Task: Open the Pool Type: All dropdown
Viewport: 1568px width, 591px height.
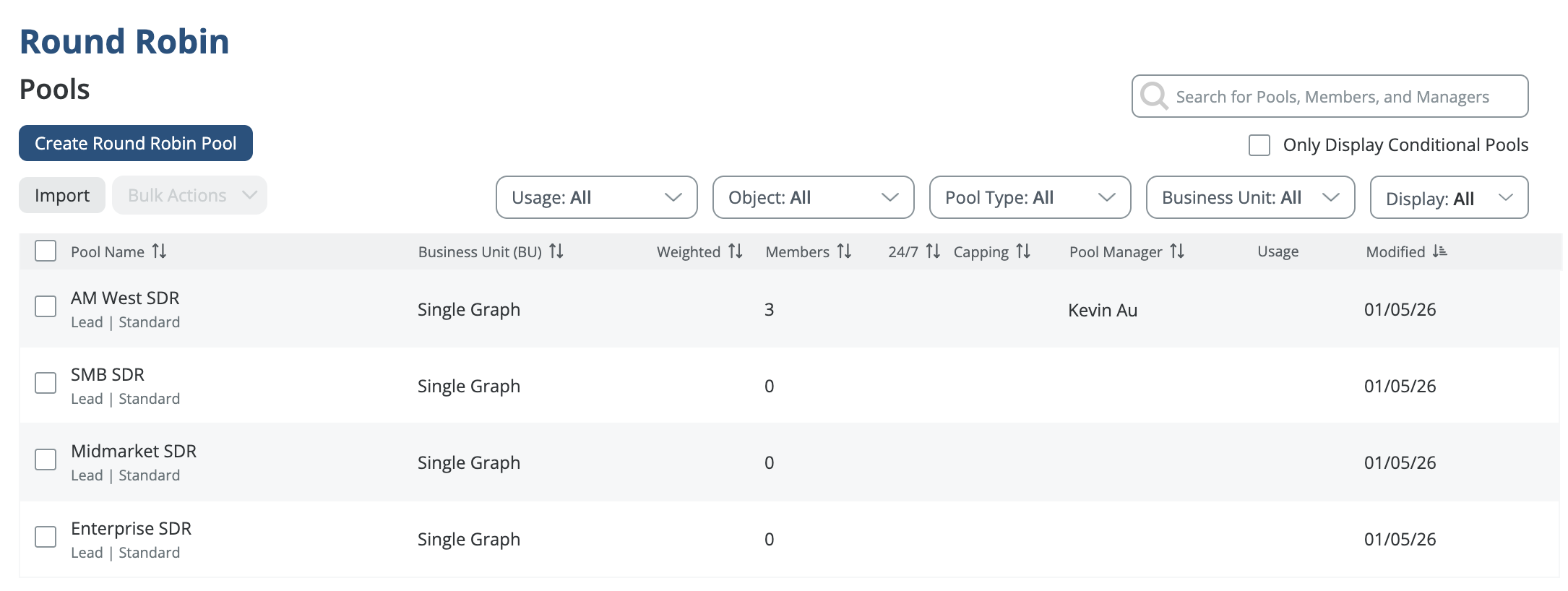Action: point(1030,197)
